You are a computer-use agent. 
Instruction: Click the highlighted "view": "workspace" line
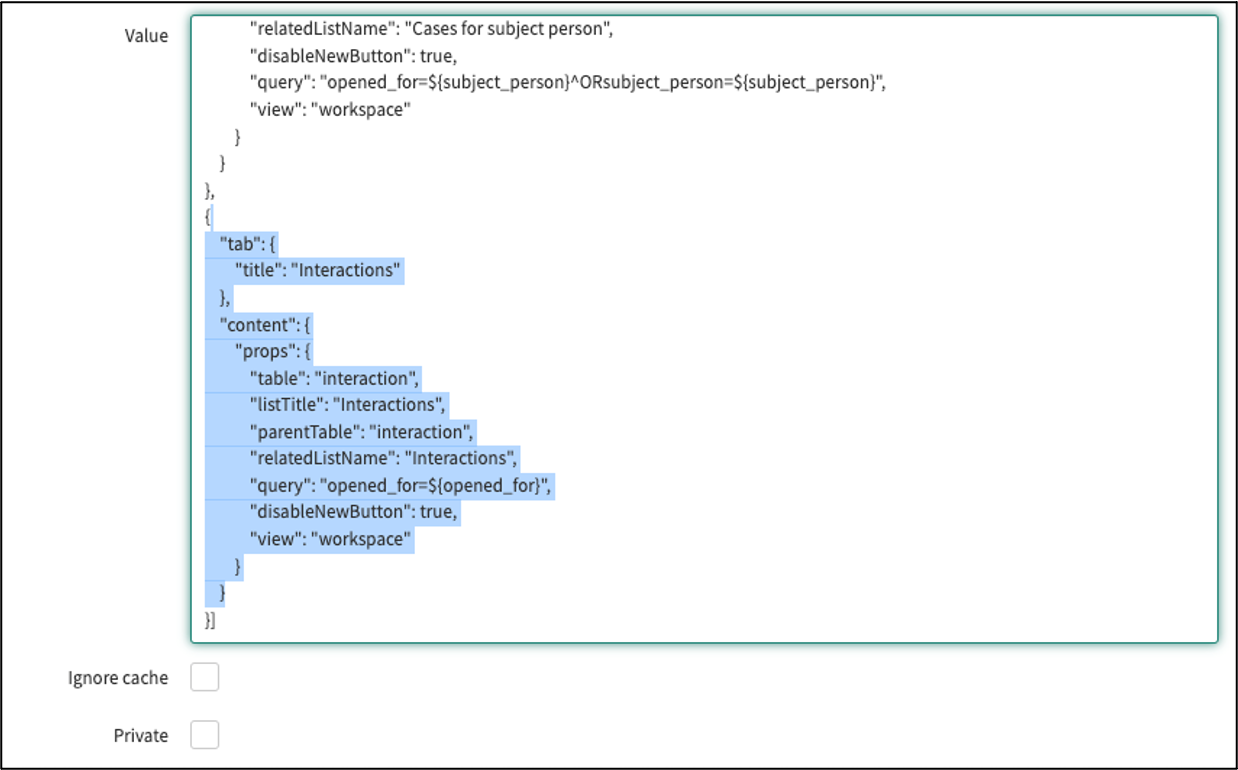pos(331,540)
